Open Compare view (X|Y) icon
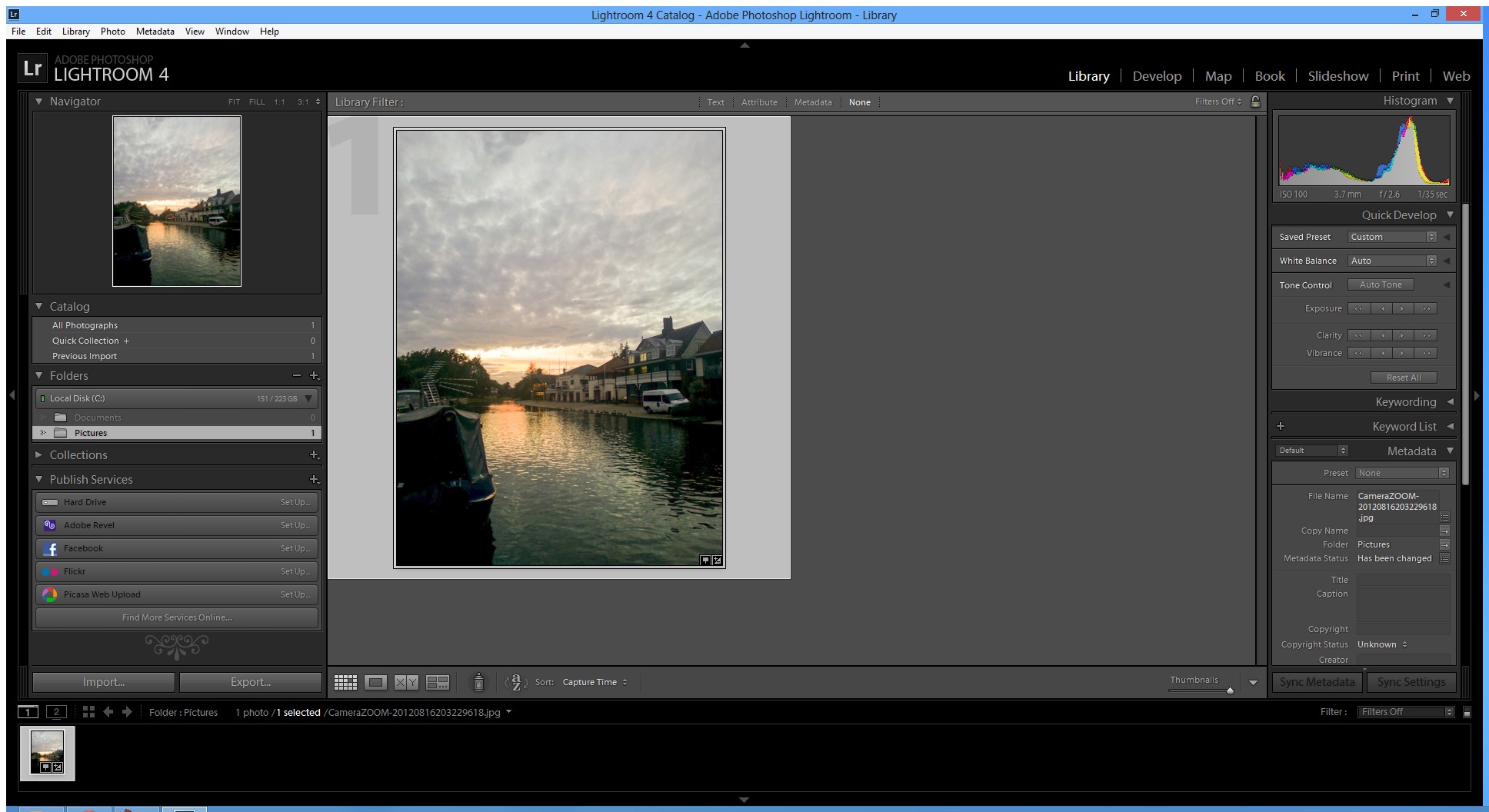Image resolution: width=1489 pixels, height=812 pixels. [406, 682]
